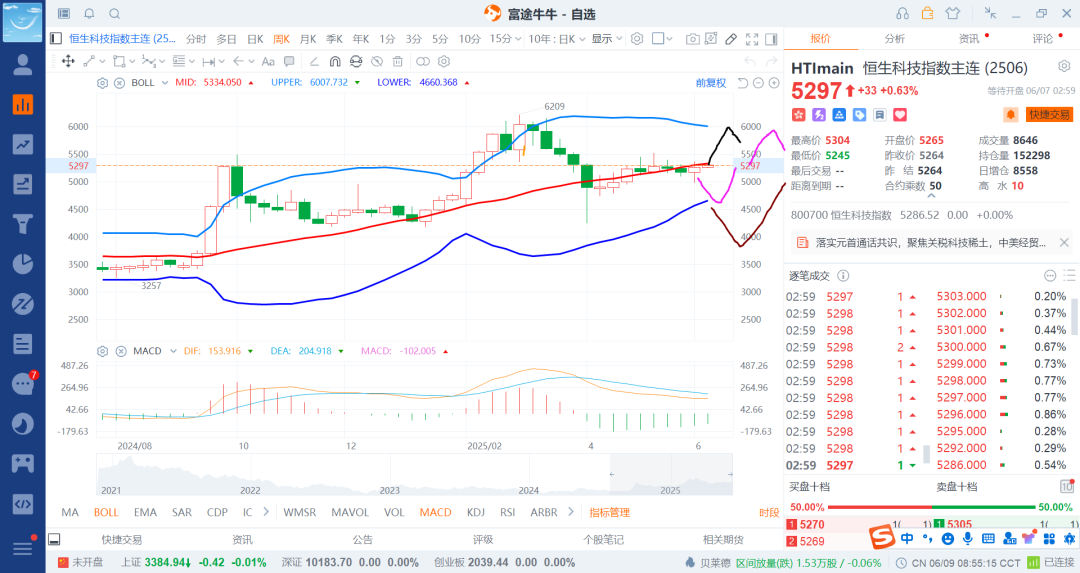Expand the line drawing tool dropdown
Screen dimensions: 1080x573
pyautogui.click(x=103, y=61)
